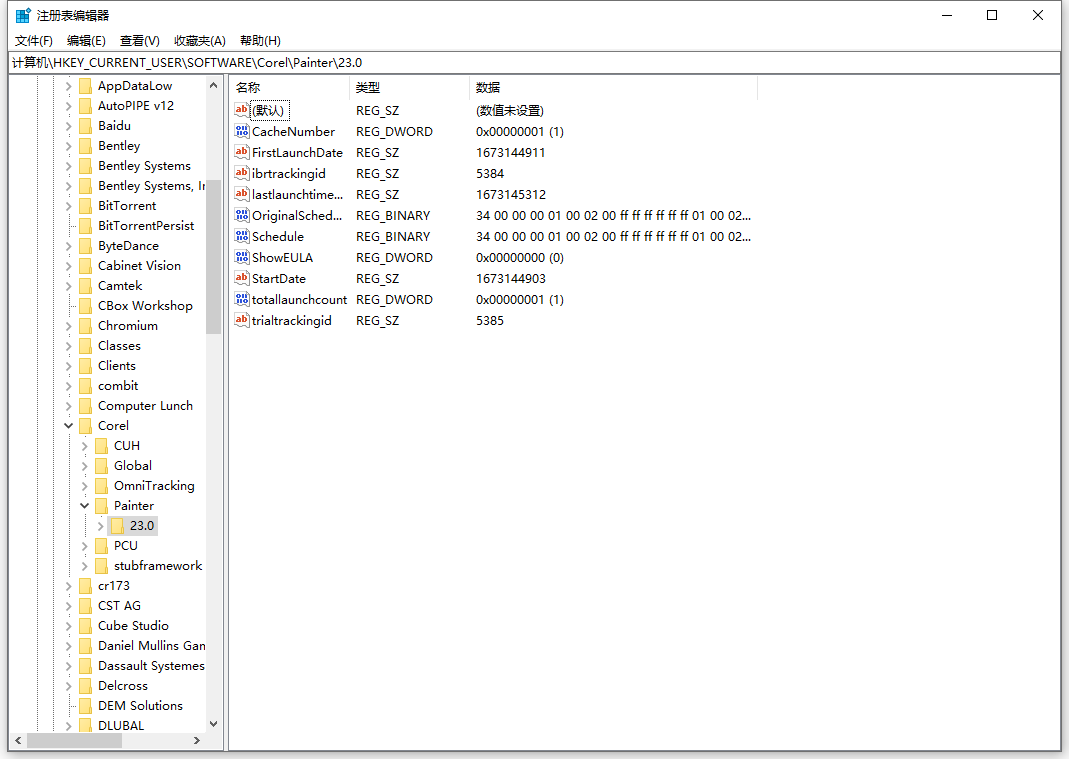Click the ibrtrackingid string value icon
The height and width of the screenshot is (759, 1069).
[241, 173]
